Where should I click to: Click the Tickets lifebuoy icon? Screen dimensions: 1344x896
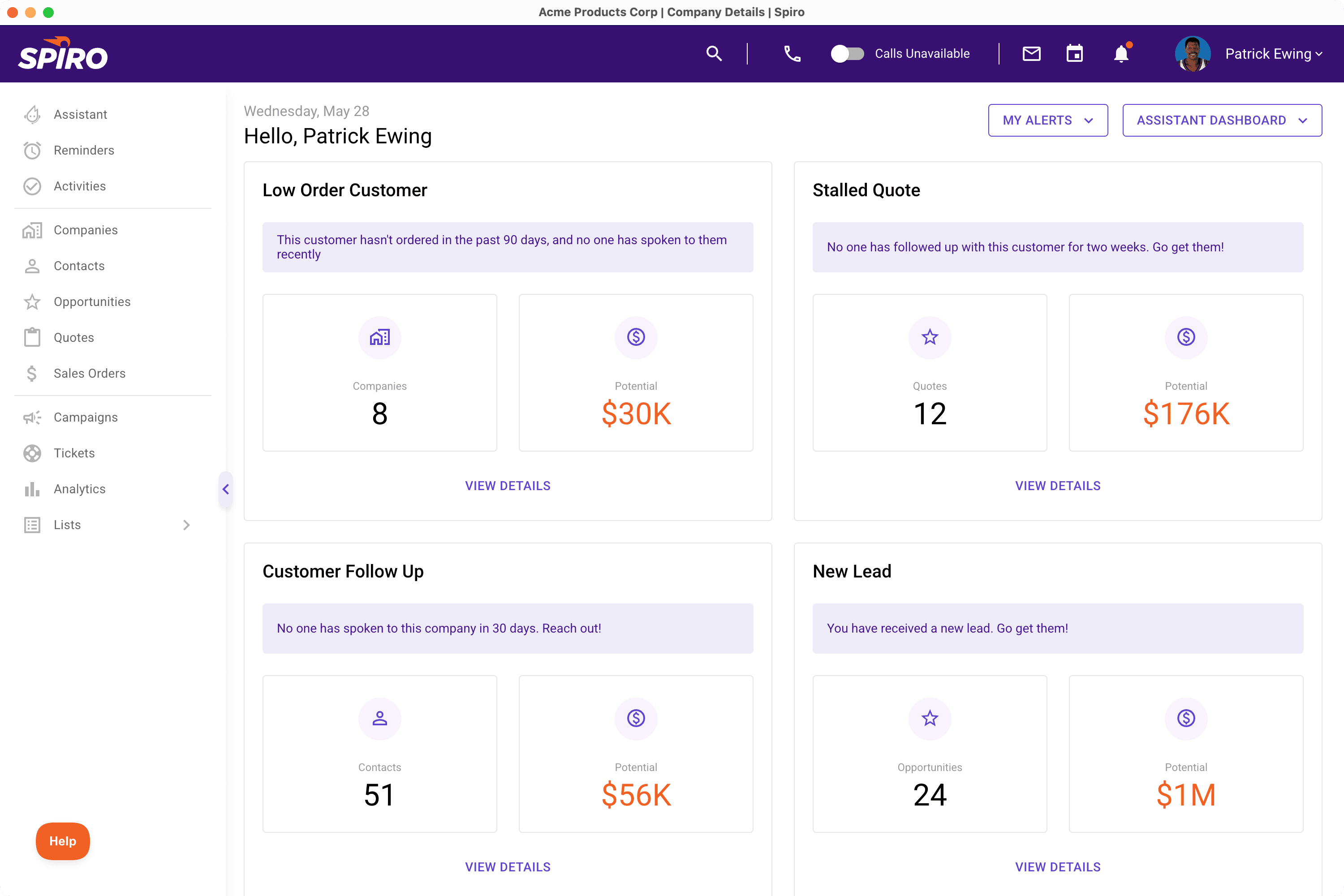click(x=33, y=453)
